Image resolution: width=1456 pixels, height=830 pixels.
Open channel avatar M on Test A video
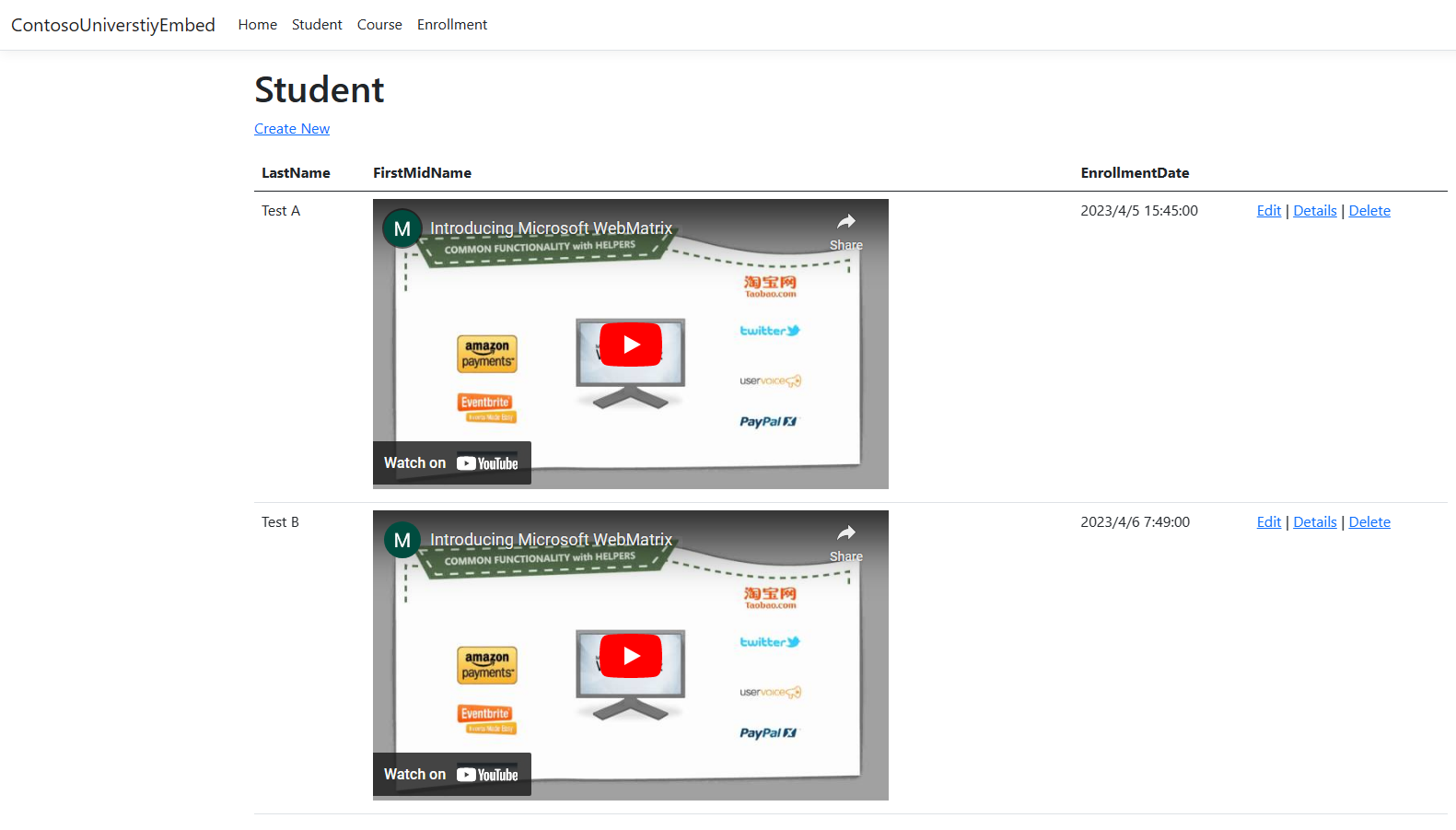pos(402,228)
